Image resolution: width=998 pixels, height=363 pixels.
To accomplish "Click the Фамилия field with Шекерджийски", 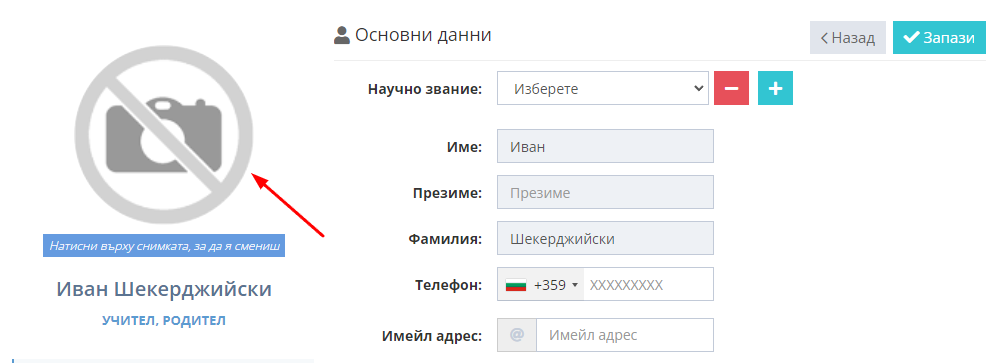I will coord(605,238).
